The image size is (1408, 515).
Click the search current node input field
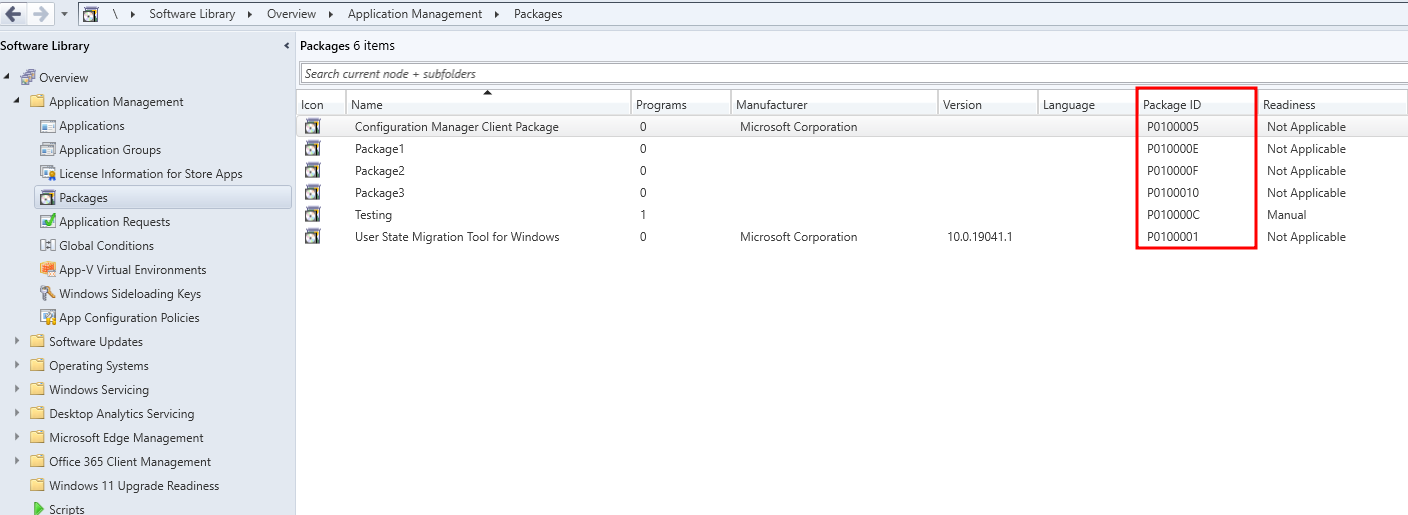pos(853,74)
